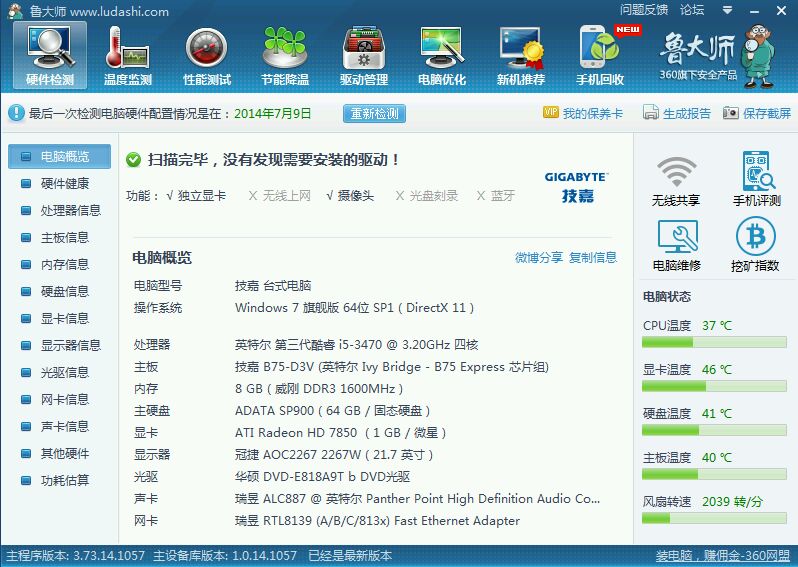Click the 硬盘温度 progress bar
The width and height of the screenshot is (798, 567).
[714, 431]
